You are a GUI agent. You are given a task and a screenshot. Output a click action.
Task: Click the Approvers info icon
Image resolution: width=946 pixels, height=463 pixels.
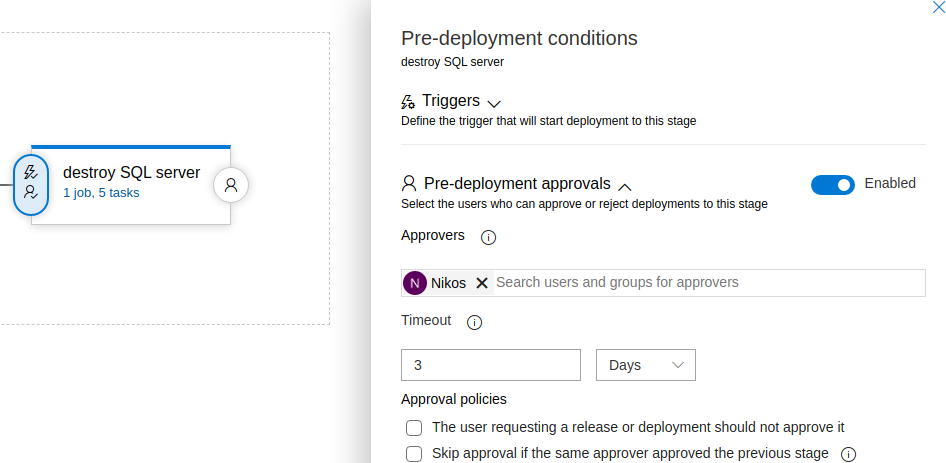coord(488,237)
